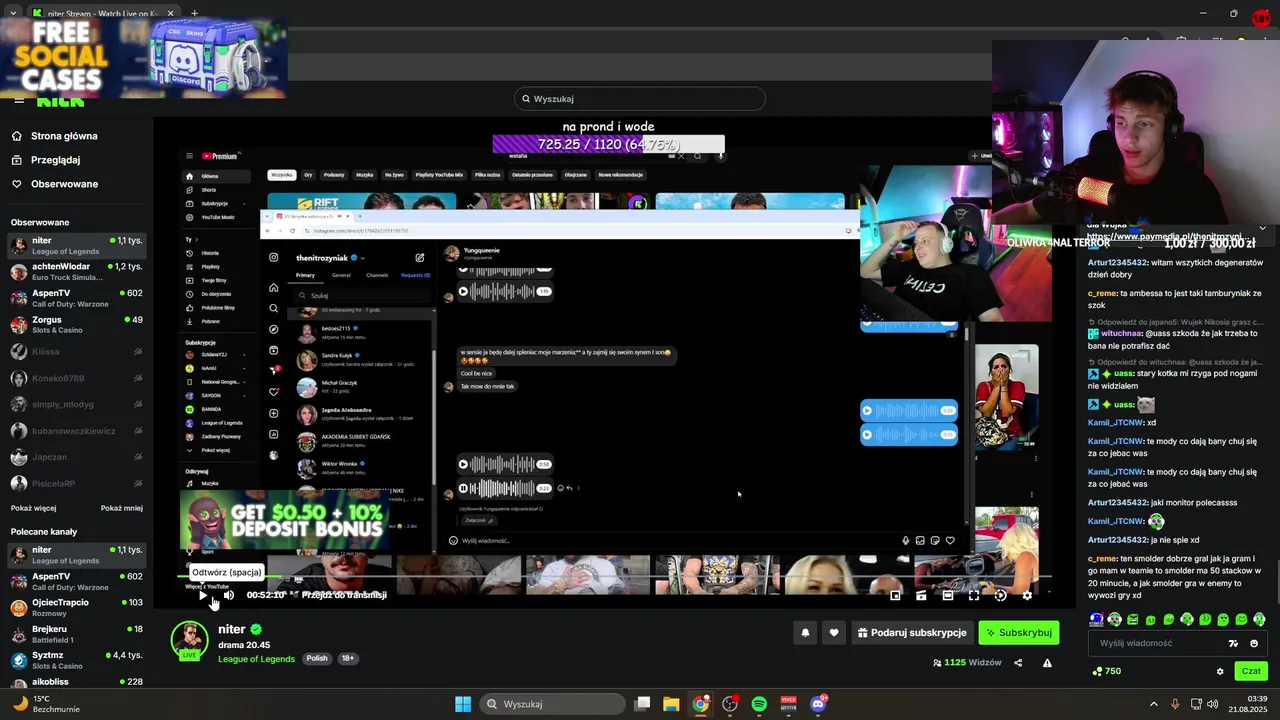
Task: Open Discord from taskbar
Action: 818,704
